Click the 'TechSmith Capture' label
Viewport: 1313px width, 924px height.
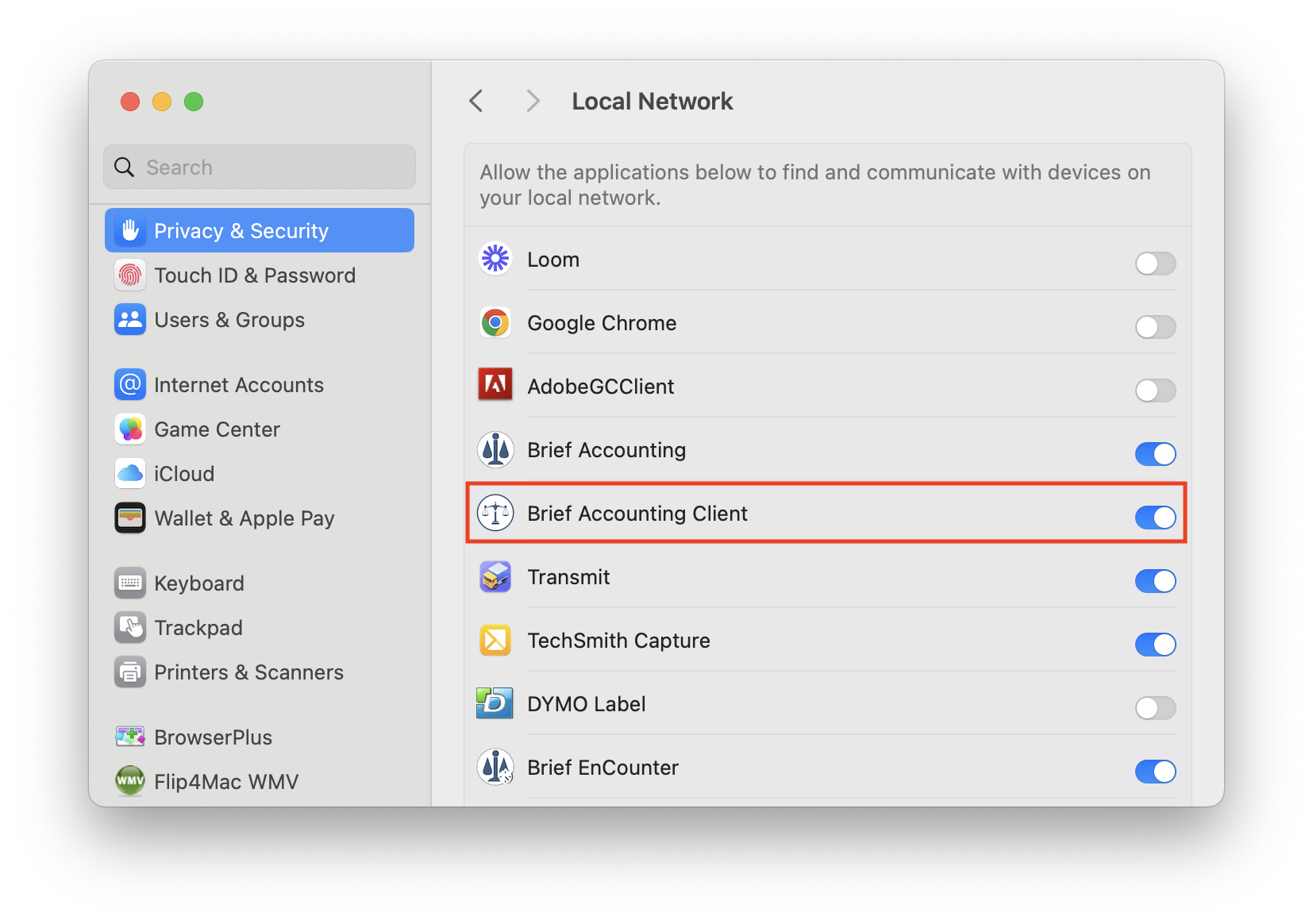(619, 641)
